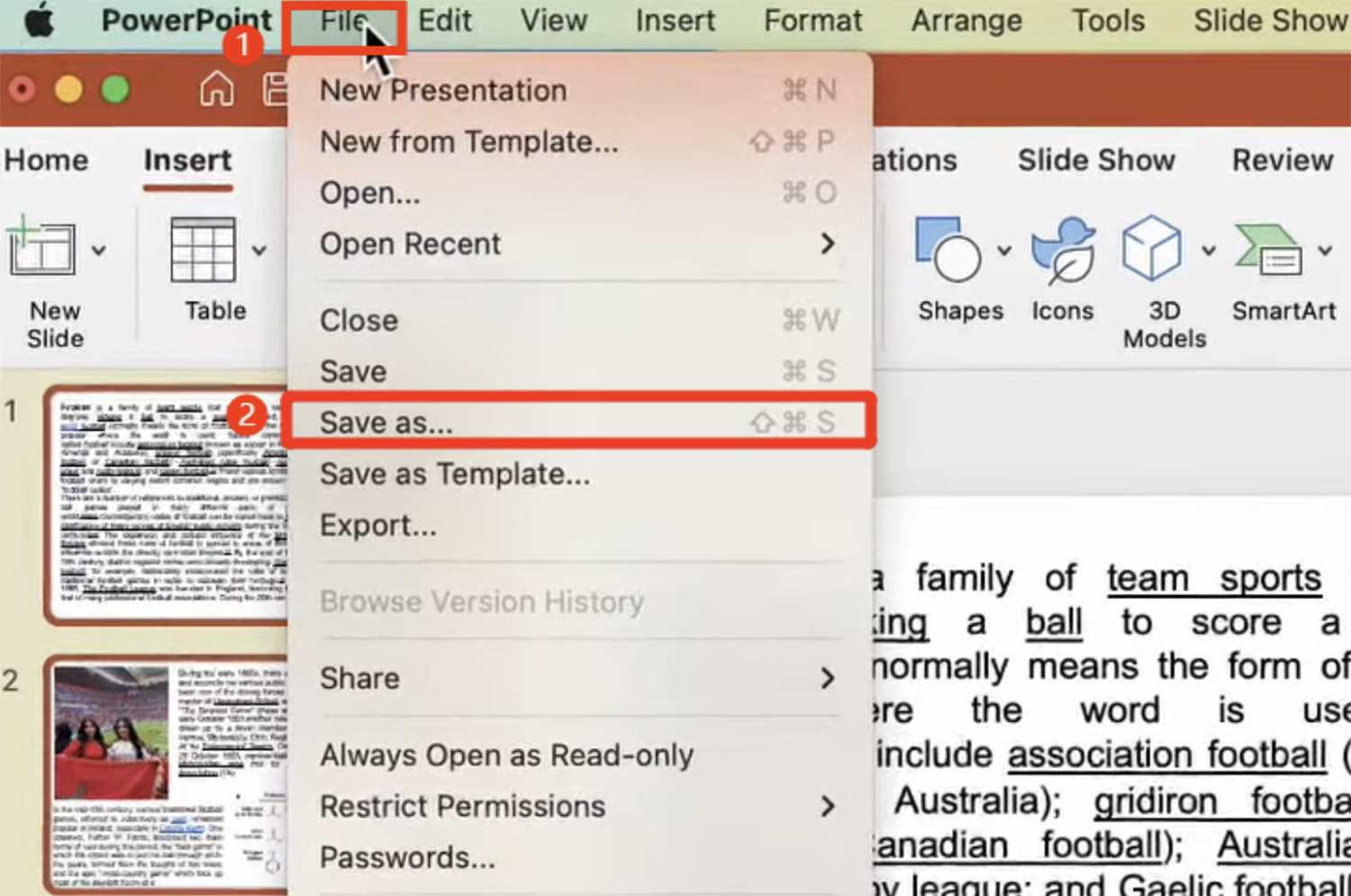
Task: Select slide 1 thumbnail
Action: point(167,504)
